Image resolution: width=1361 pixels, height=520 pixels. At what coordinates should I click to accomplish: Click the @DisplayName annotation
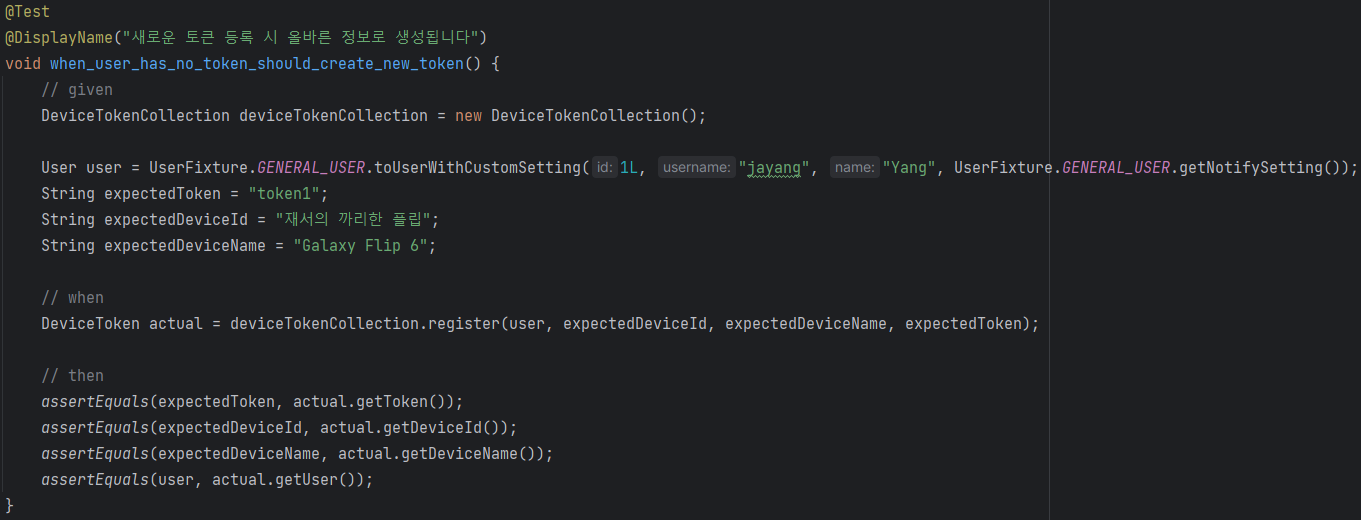[59, 37]
